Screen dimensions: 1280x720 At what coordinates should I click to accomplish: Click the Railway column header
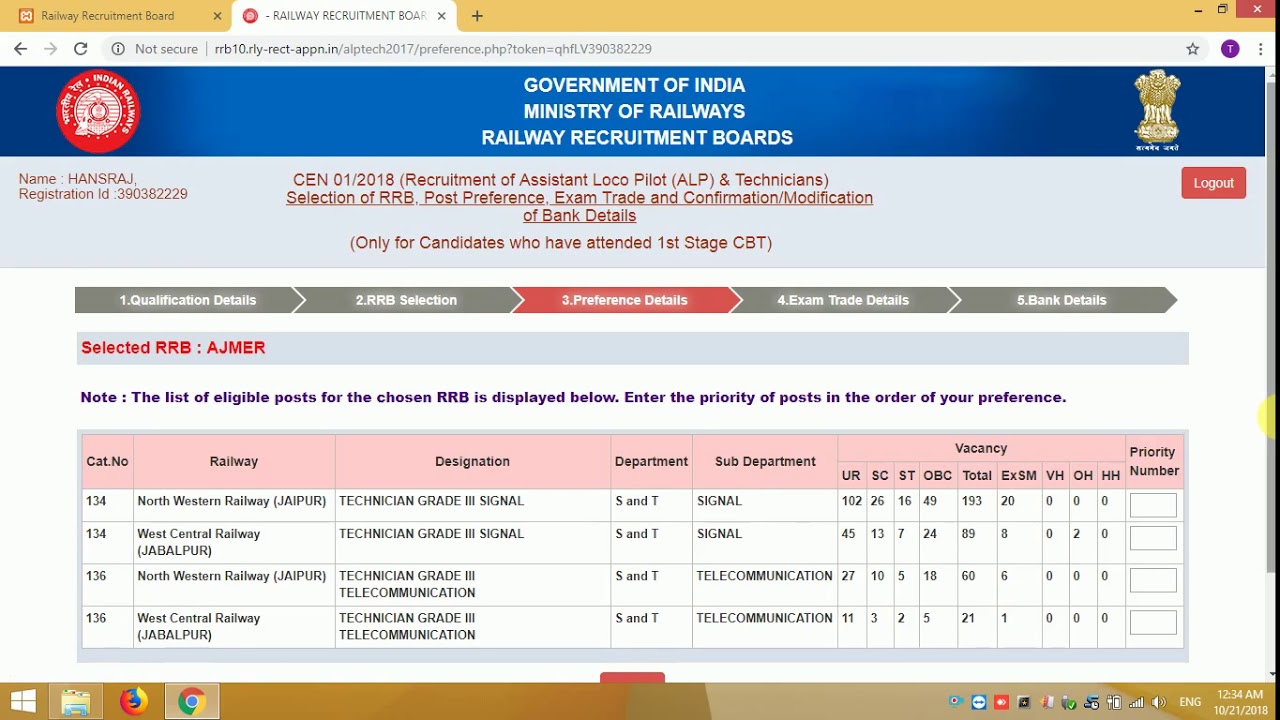[x=234, y=461]
